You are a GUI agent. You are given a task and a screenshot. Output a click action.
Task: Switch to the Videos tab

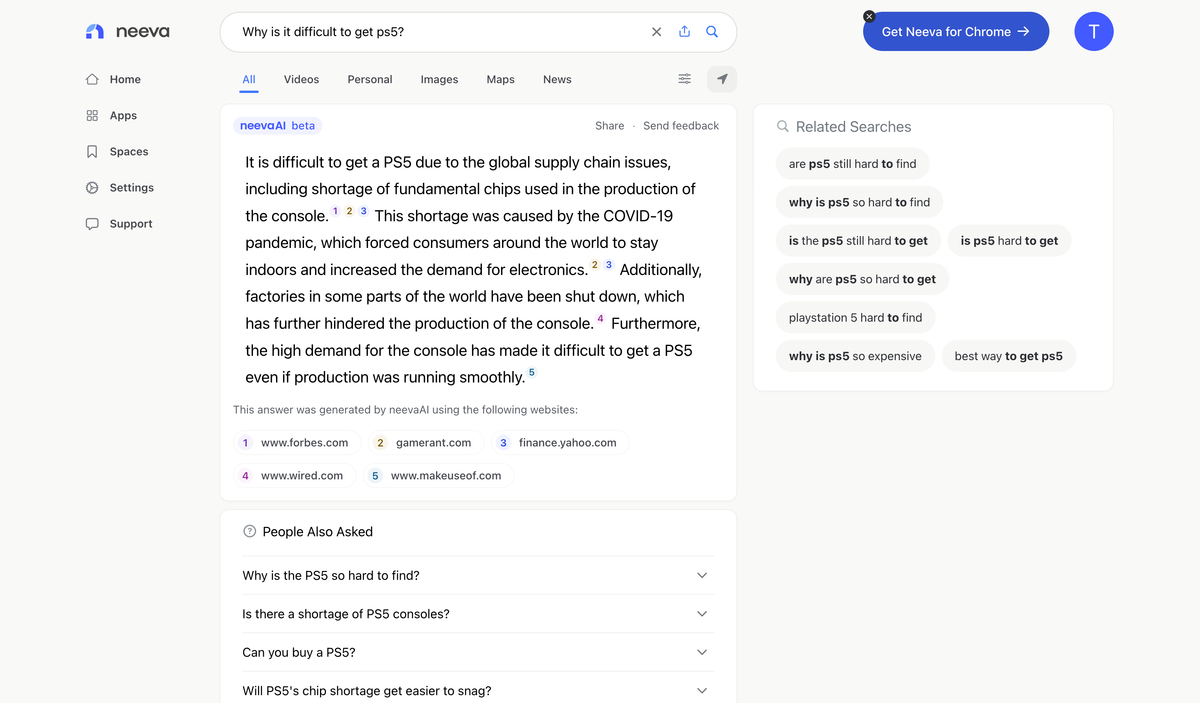301,79
